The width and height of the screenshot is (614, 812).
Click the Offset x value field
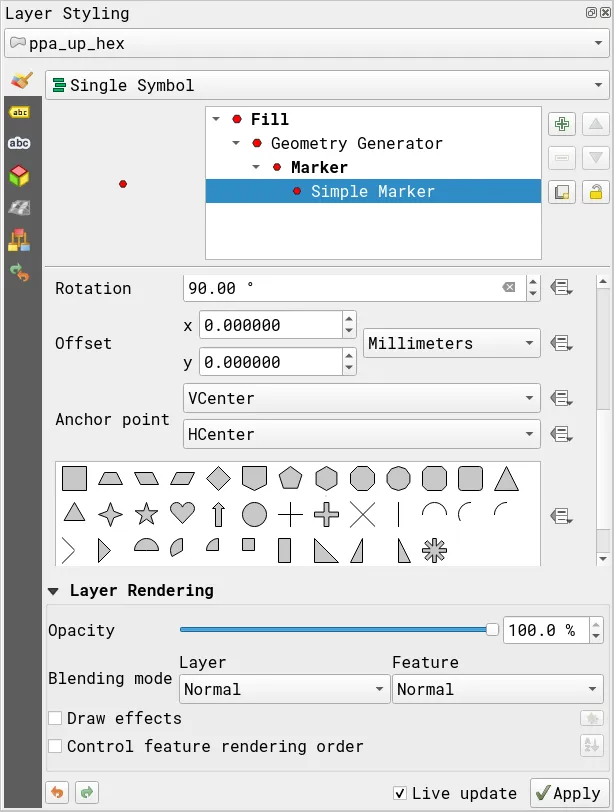tap(271, 325)
